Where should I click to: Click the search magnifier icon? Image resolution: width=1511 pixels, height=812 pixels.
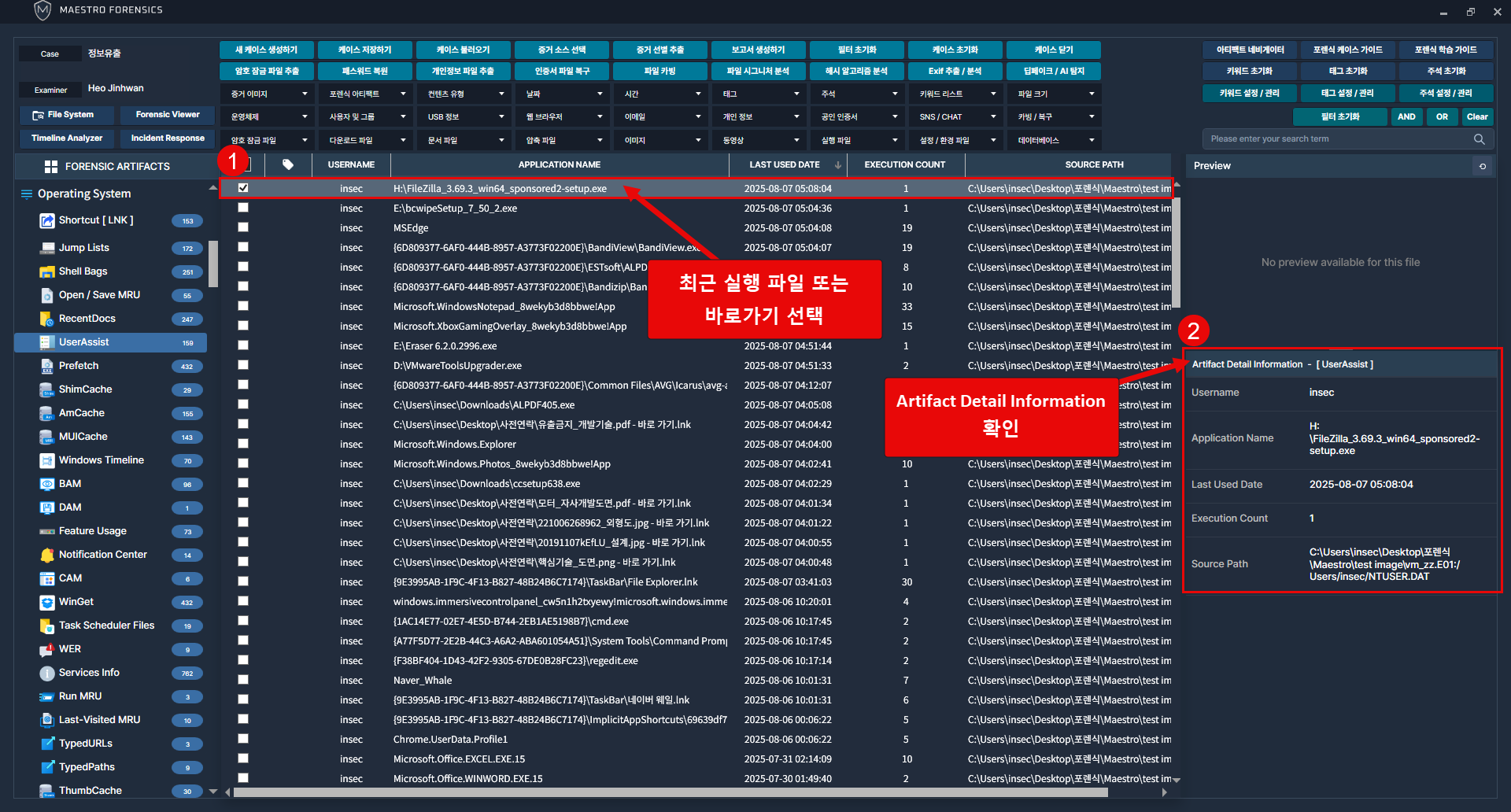(1480, 139)
